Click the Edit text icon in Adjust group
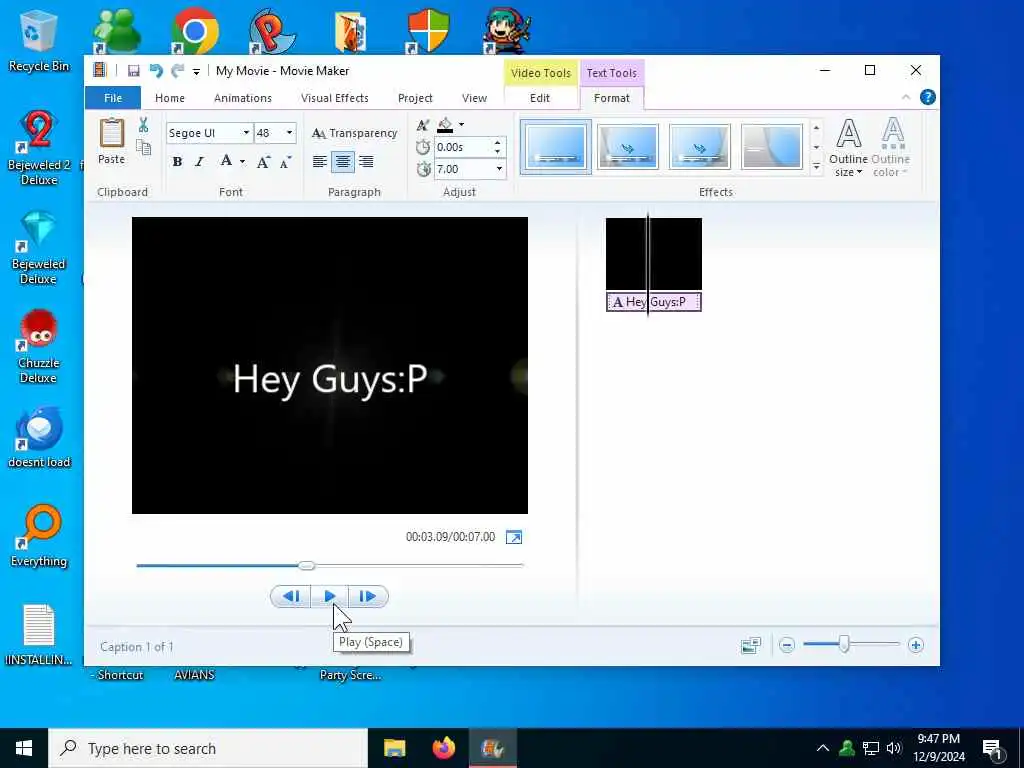Screen dimensions: 1024x768 (423, 125)
